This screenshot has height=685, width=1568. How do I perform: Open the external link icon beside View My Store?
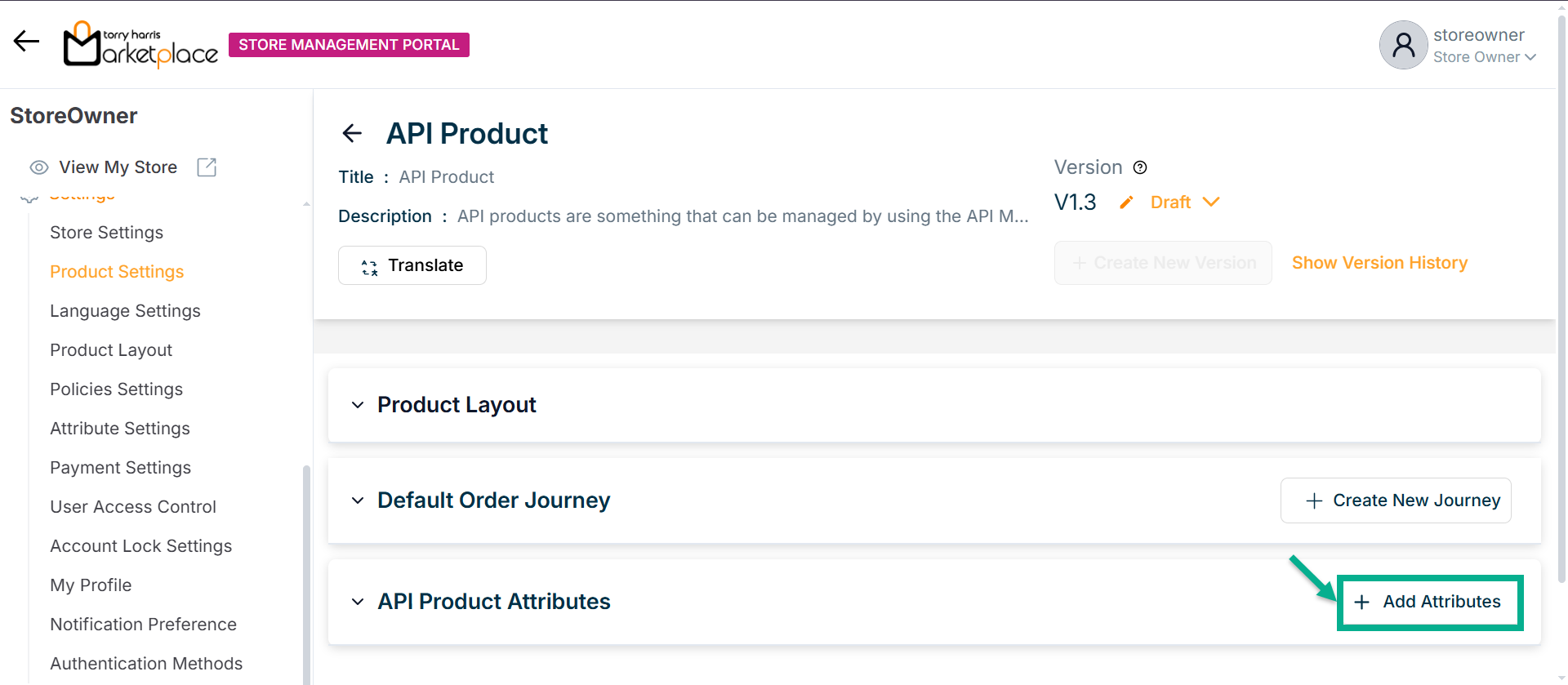tap(207, 167)
